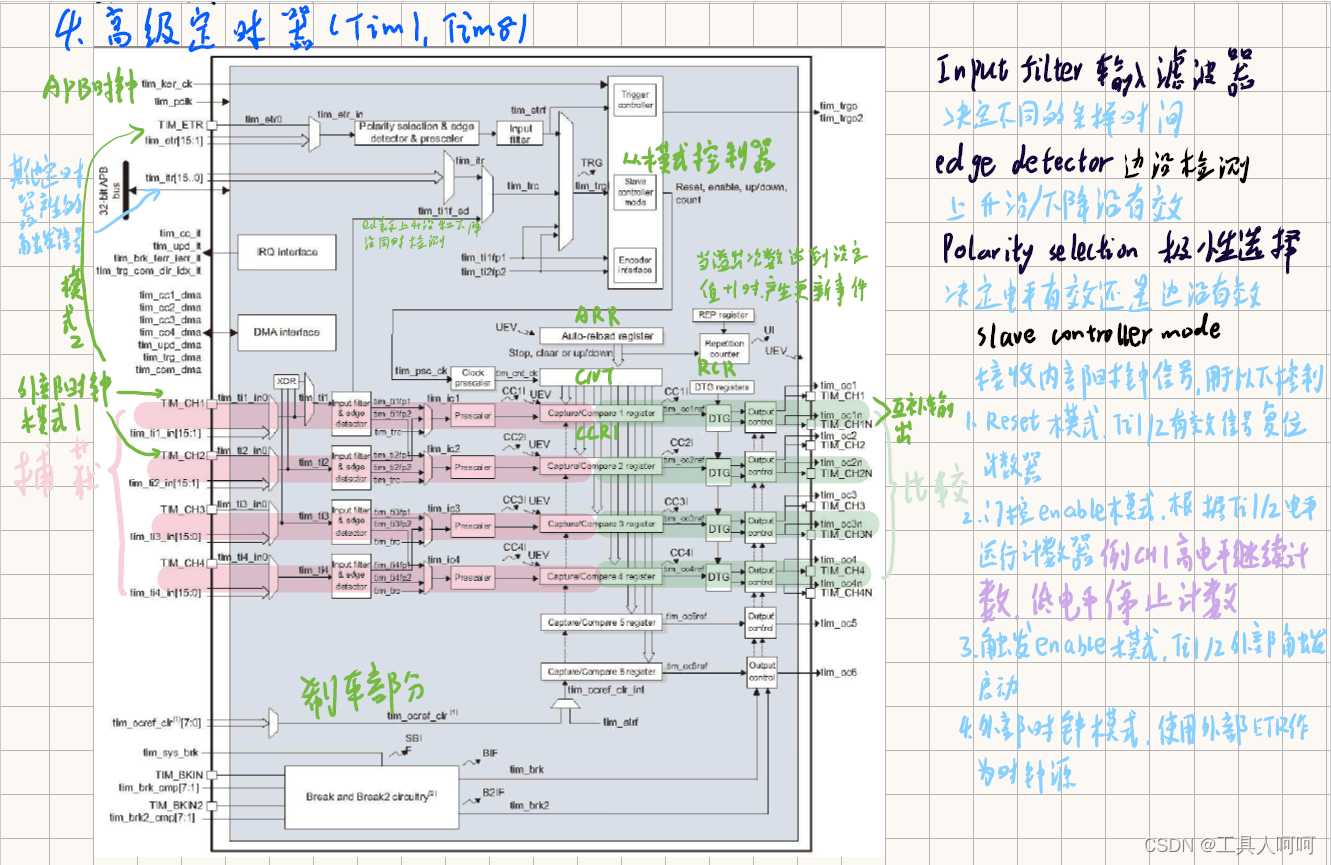The image size is (1331, 865).
Task: Click the TIM_ETR pin label
Action: 181,127
